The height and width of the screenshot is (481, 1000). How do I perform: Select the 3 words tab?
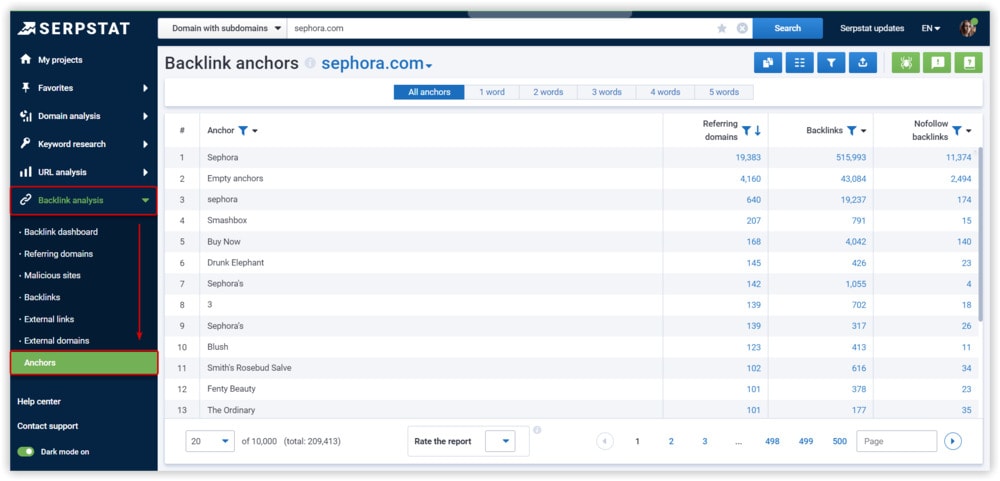tap(607, 92)
